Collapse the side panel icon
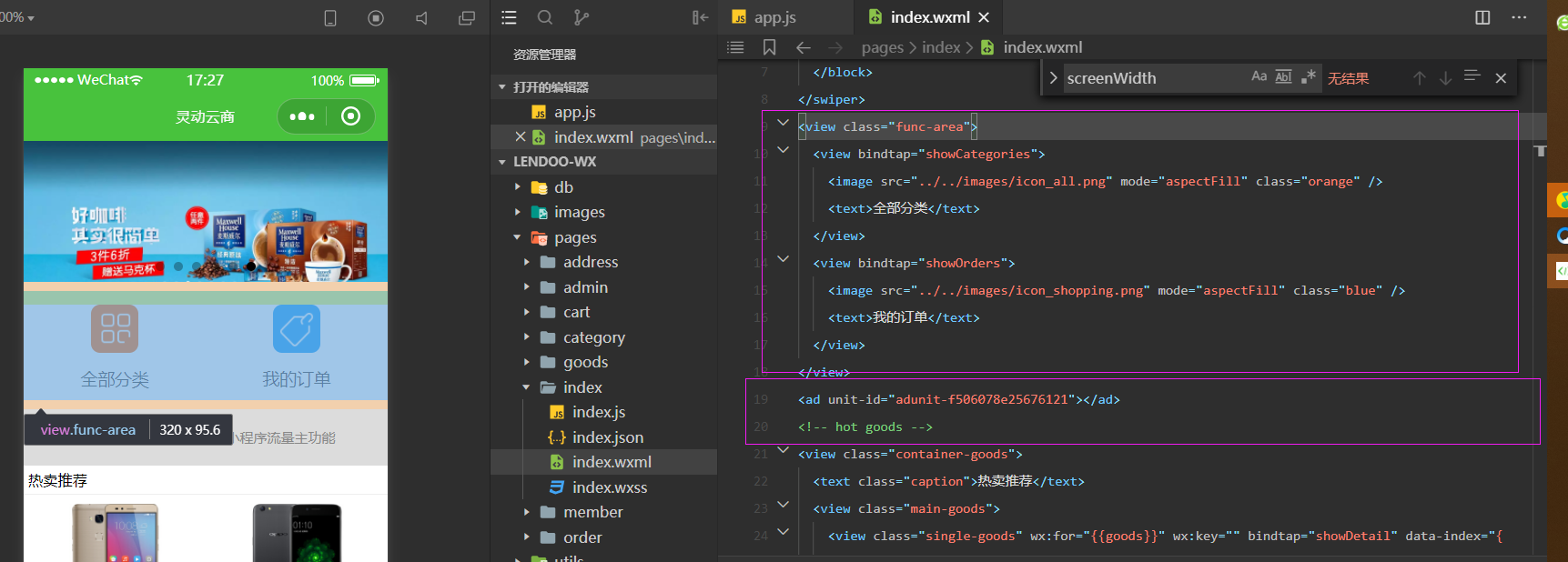Image resolution: width=1568 pixels, height=562 pixels. click(700, 17)
